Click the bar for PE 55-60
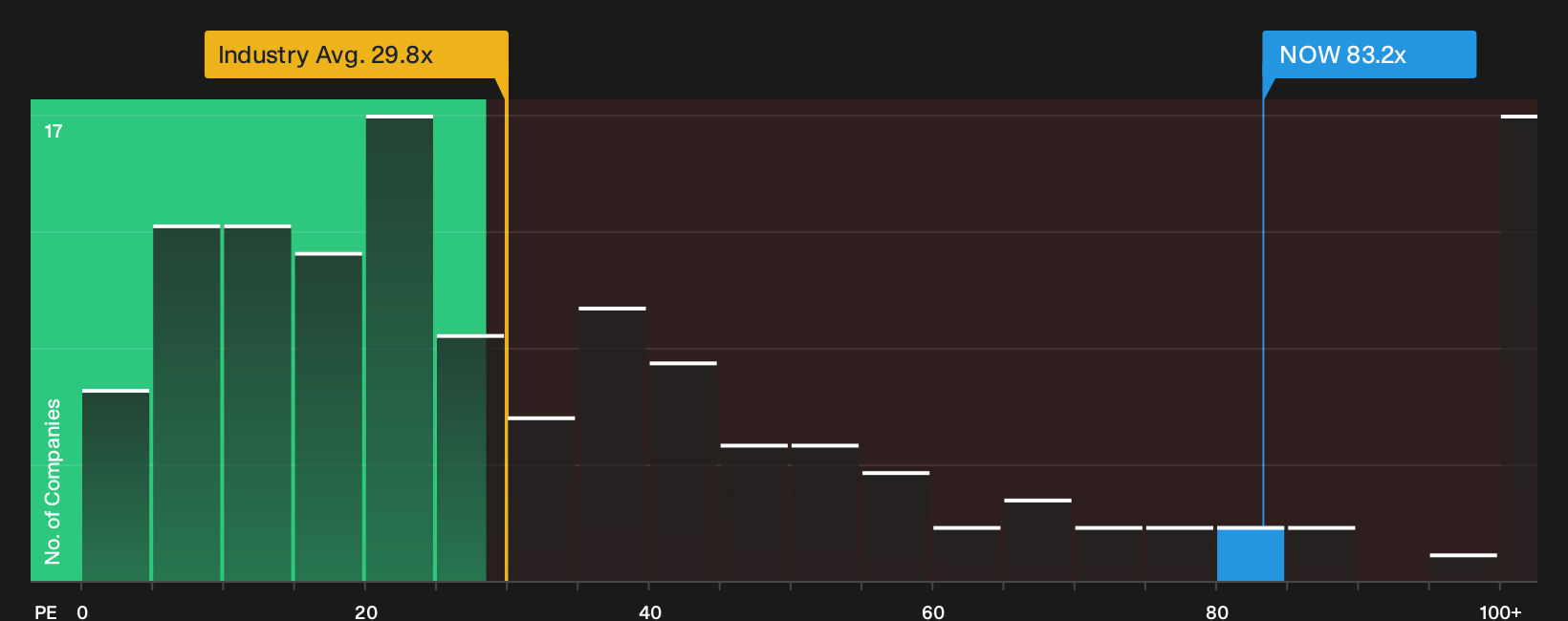 pyautogui.click(x=896, y=526)
